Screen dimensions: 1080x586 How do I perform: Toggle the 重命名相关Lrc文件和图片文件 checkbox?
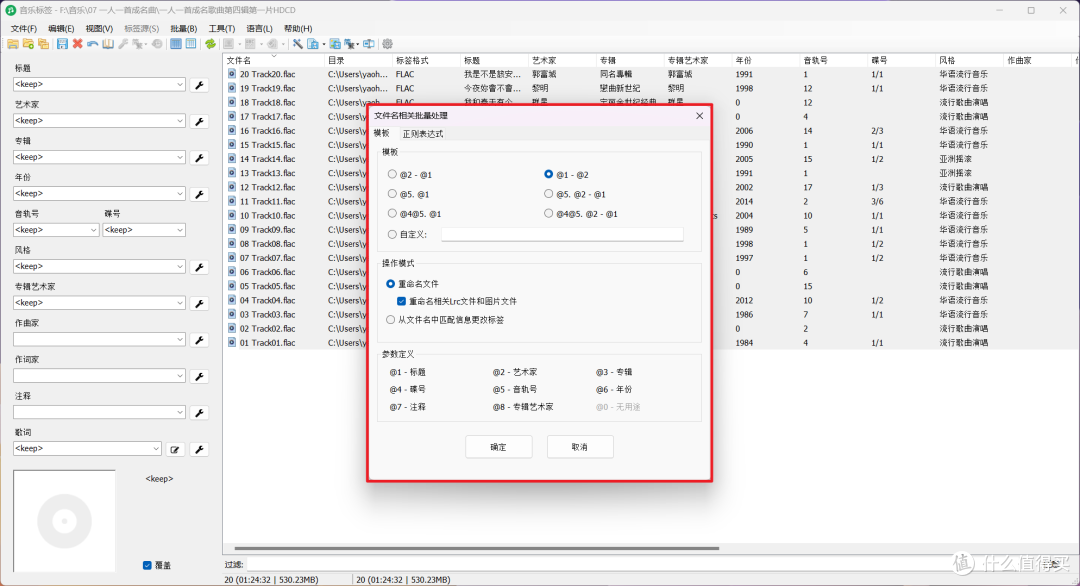(401, 301)
